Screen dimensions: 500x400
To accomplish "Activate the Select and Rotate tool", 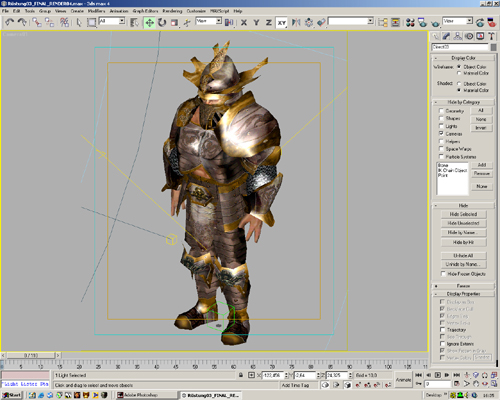I will (x=162, y=22).
